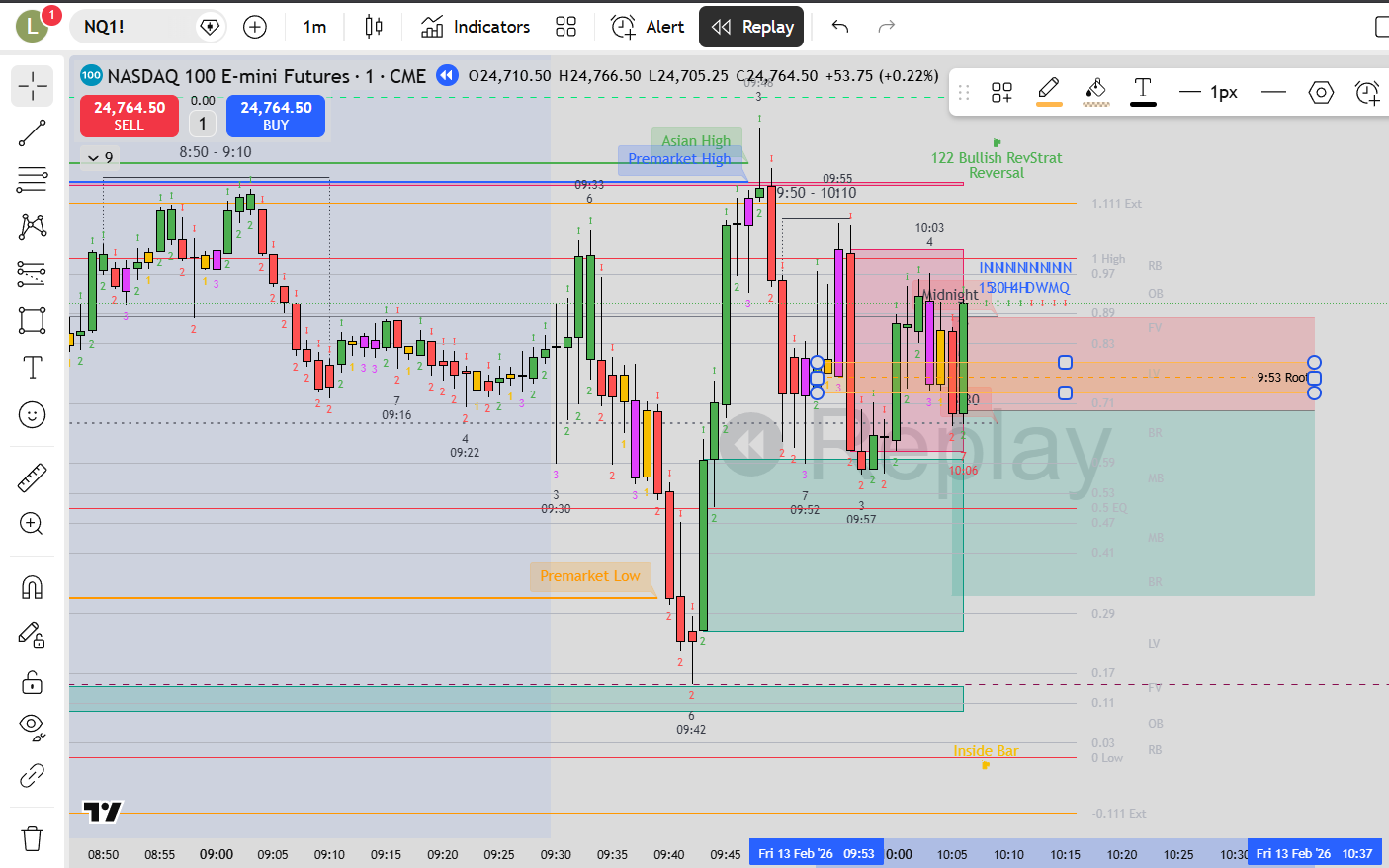Click the Fri 13 Feb '26 10:37 time marker

point(1314,853)
